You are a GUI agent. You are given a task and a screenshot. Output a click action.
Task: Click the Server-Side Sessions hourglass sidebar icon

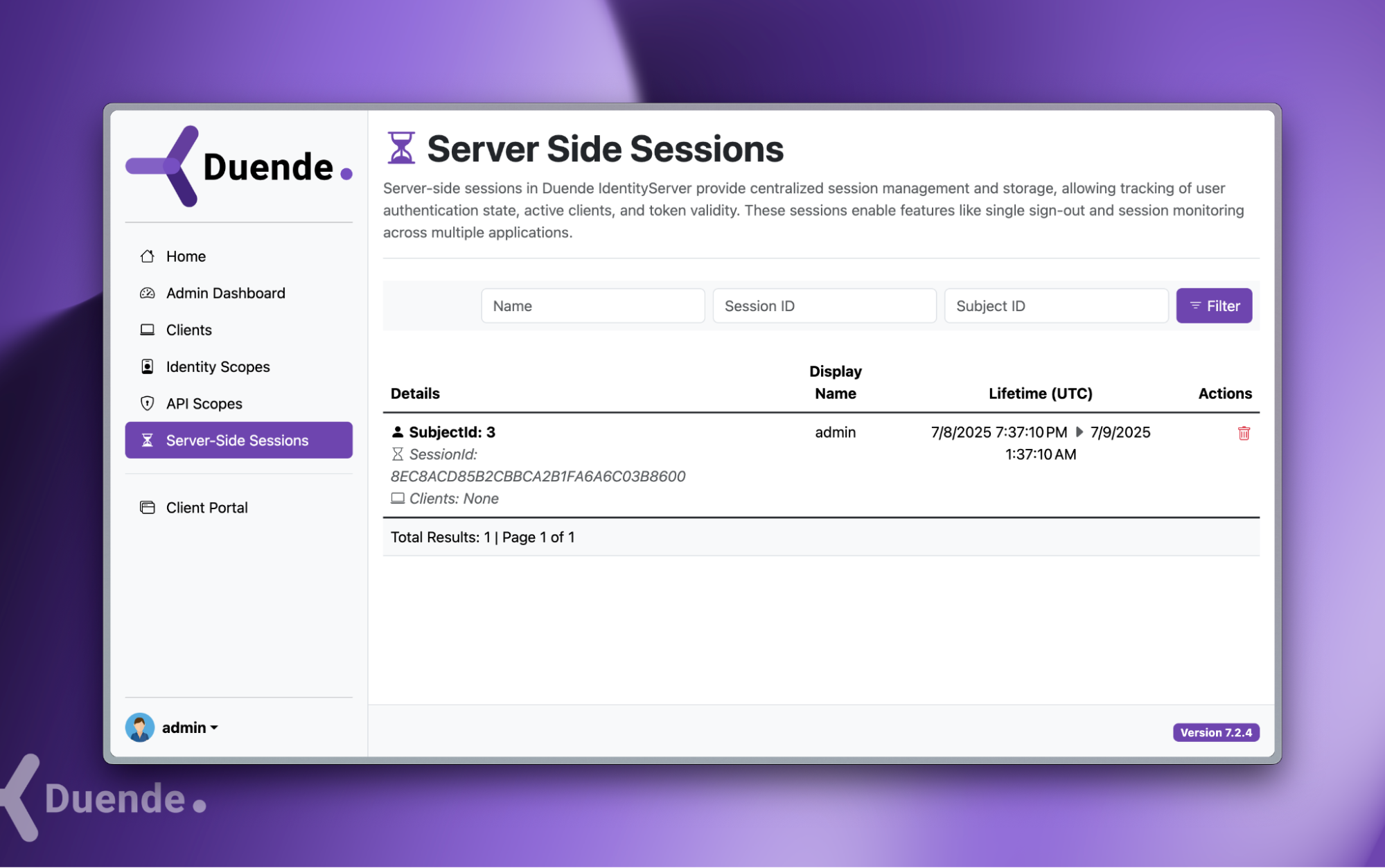pos(147,440)
